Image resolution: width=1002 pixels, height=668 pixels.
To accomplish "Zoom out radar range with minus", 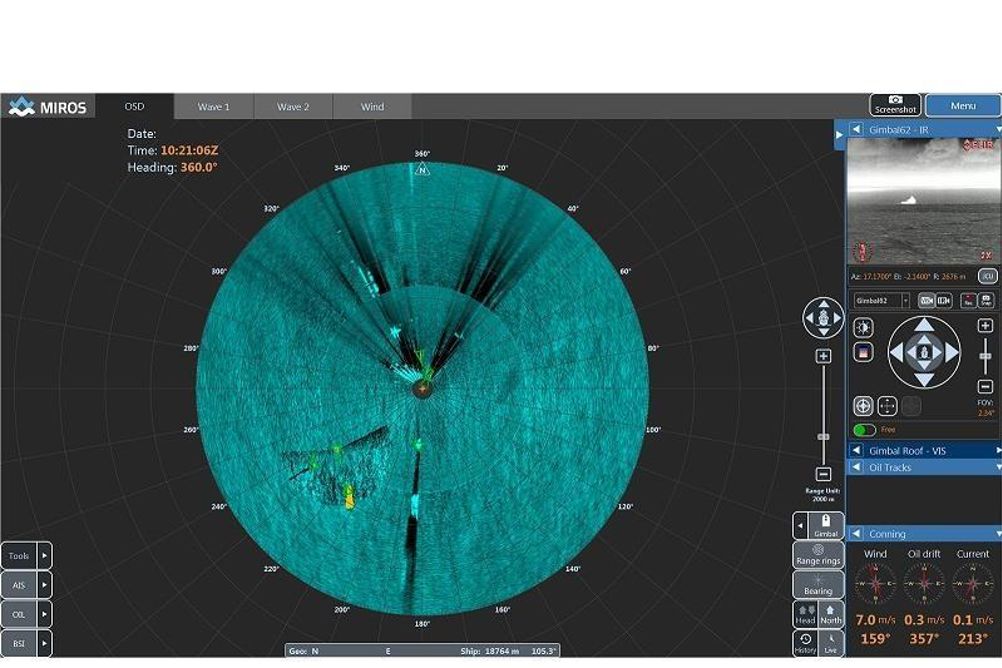I will pyautogui.click(x=823, y=474).
